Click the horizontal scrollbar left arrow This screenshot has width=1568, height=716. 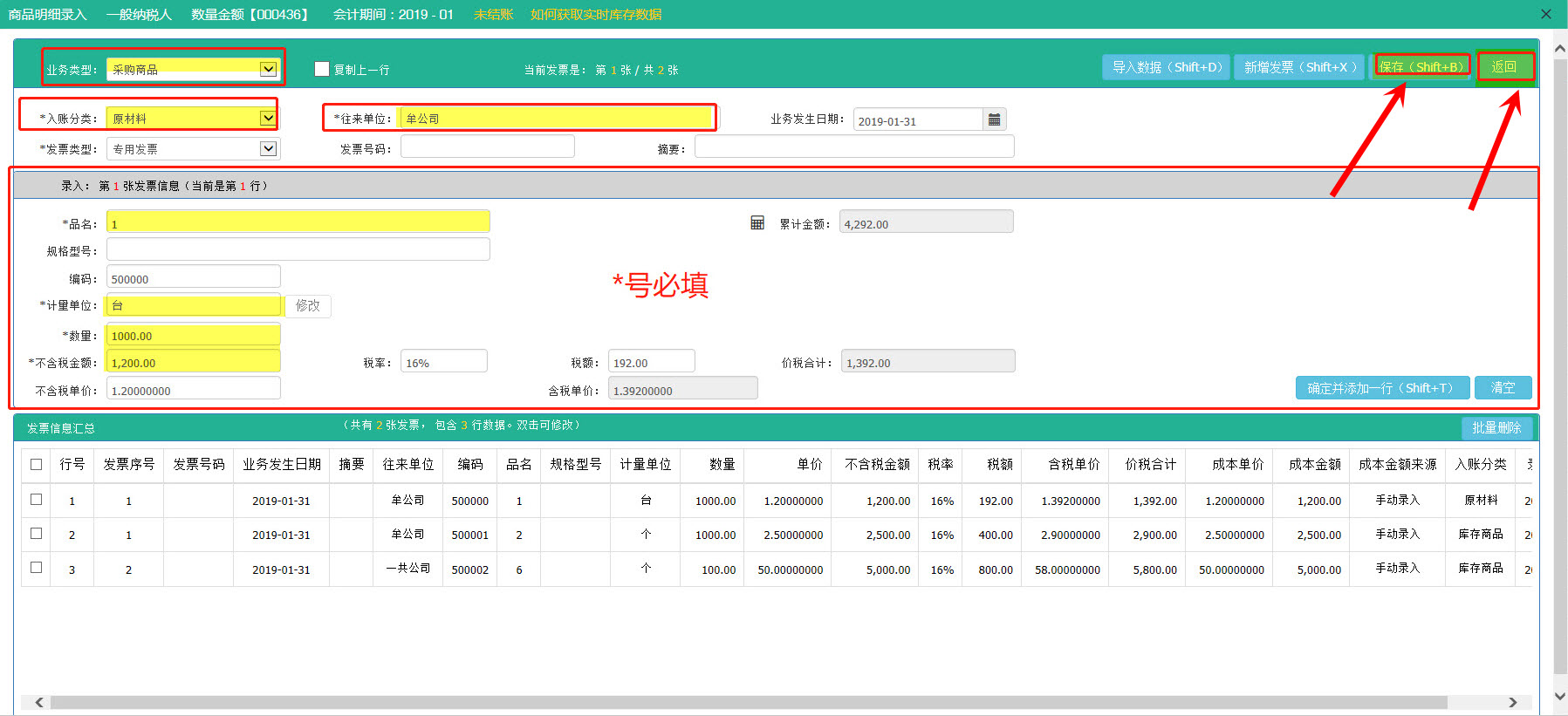pos(38,702)
